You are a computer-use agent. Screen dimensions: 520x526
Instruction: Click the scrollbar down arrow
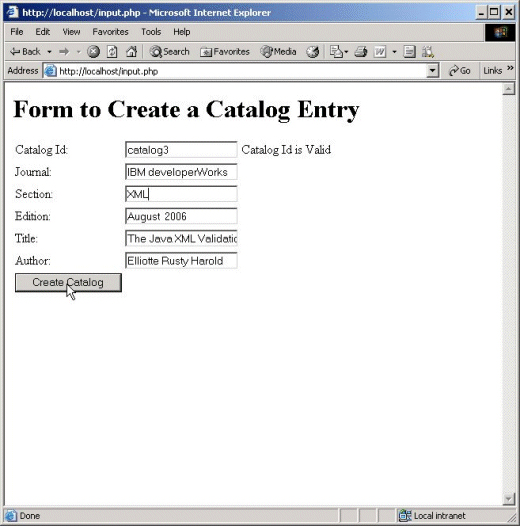point(508,499)
